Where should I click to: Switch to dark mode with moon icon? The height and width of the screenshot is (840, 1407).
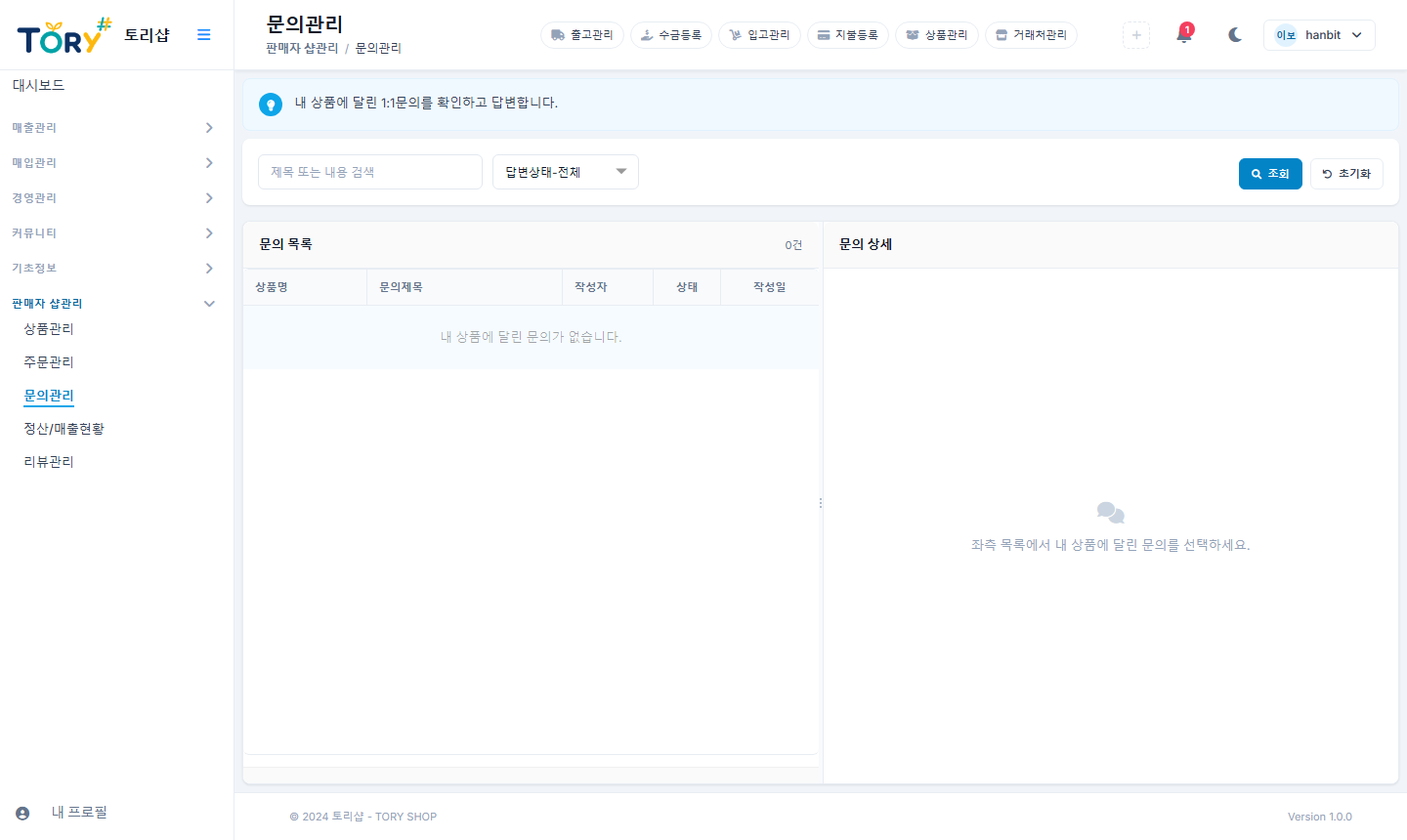coord(1235,35)
